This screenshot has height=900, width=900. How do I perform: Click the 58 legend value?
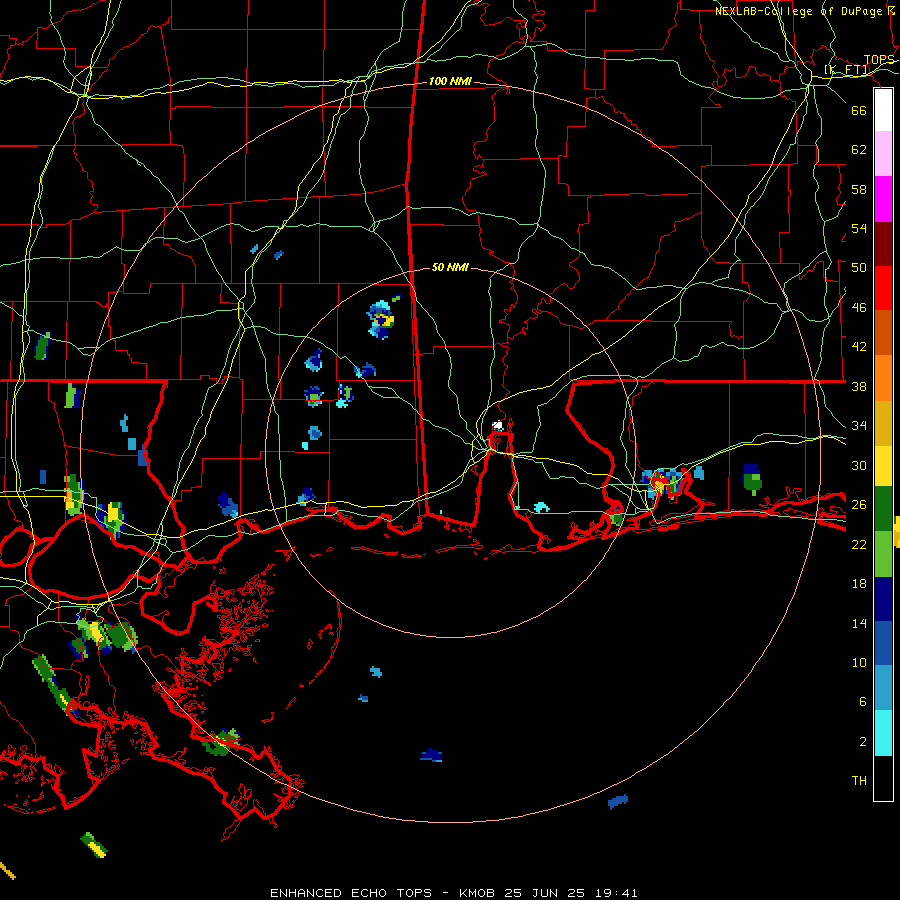point(859,189)
